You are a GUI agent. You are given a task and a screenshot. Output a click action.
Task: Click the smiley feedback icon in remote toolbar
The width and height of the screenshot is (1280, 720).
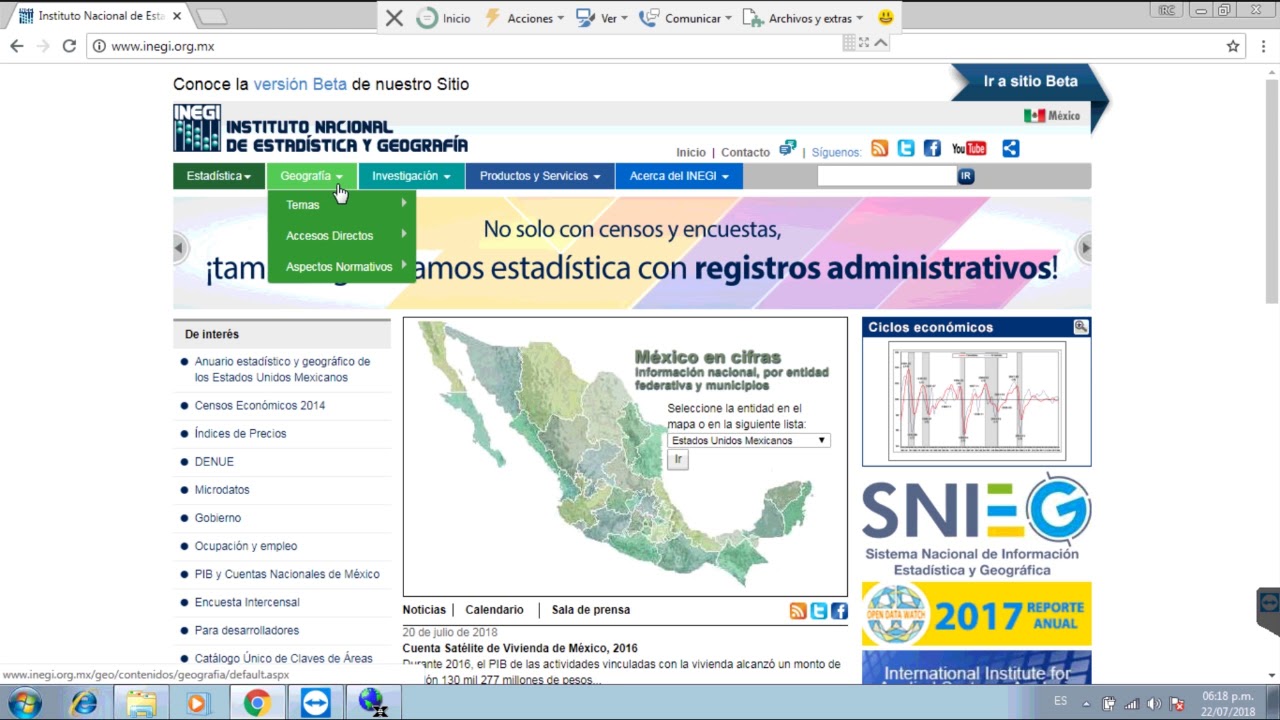[x=885, y=18]
